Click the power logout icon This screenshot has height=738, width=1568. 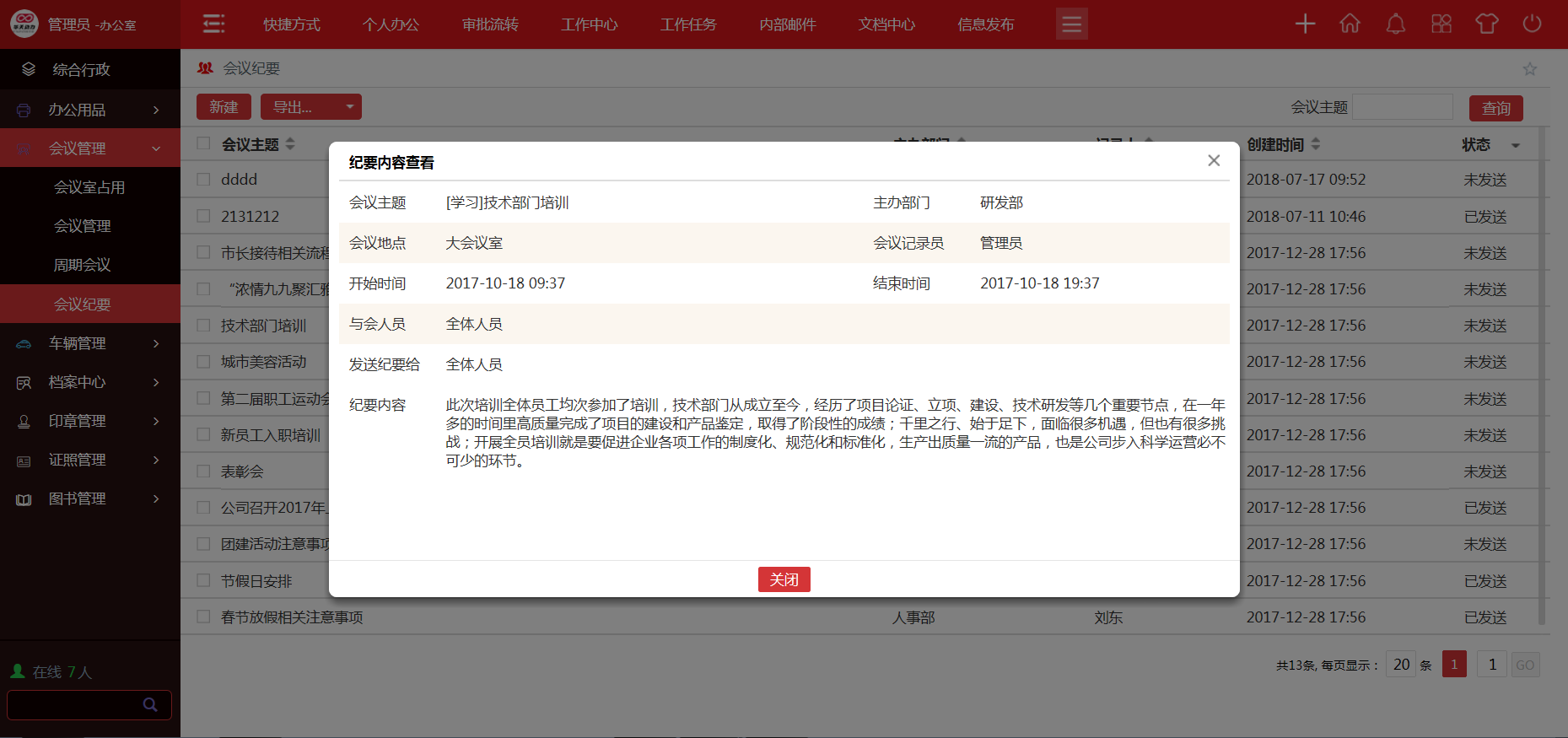pyautogui.click(x=1533, y=24)
